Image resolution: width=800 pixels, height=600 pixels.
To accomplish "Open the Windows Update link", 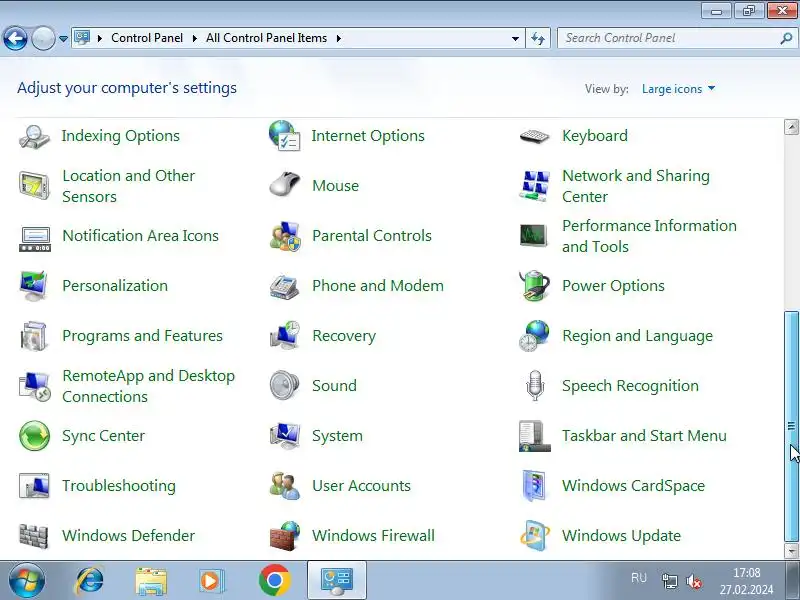I will coord(621,536).
